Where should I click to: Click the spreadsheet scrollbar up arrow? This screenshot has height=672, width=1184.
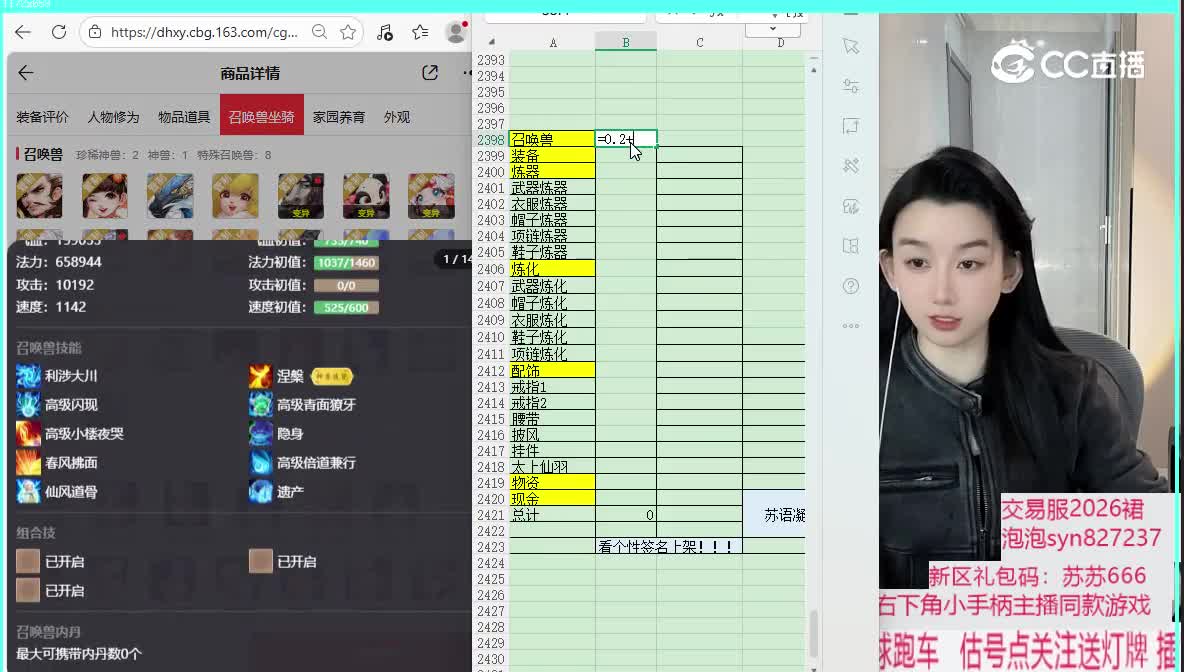814,70
